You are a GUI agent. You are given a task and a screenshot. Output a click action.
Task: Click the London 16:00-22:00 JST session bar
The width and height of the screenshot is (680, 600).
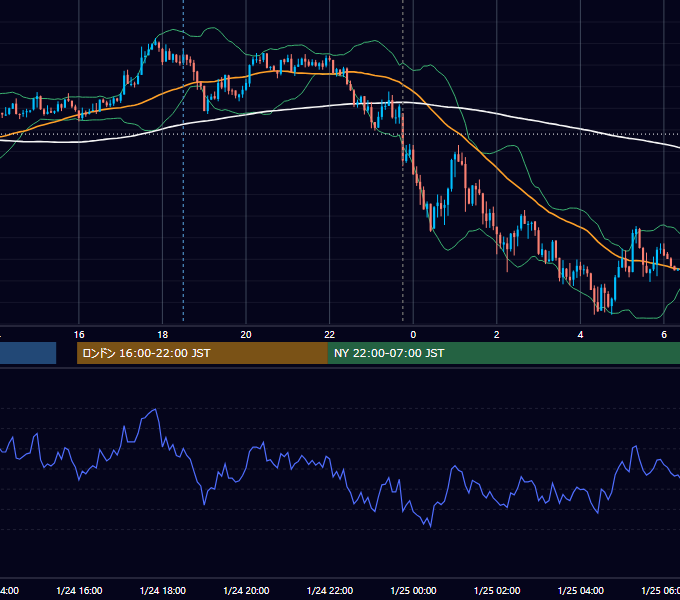point(202,353)
